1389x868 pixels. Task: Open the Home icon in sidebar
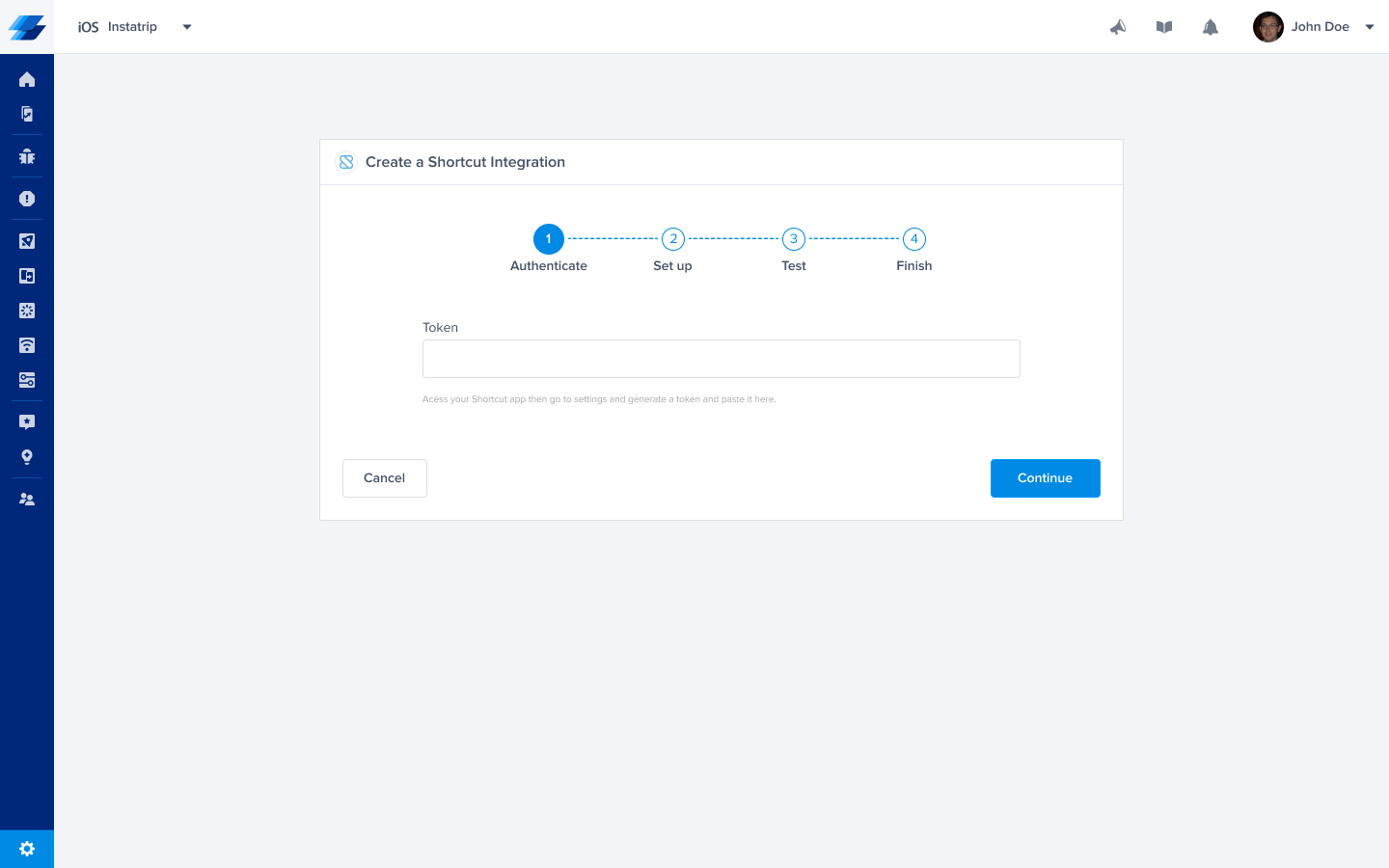27,79
